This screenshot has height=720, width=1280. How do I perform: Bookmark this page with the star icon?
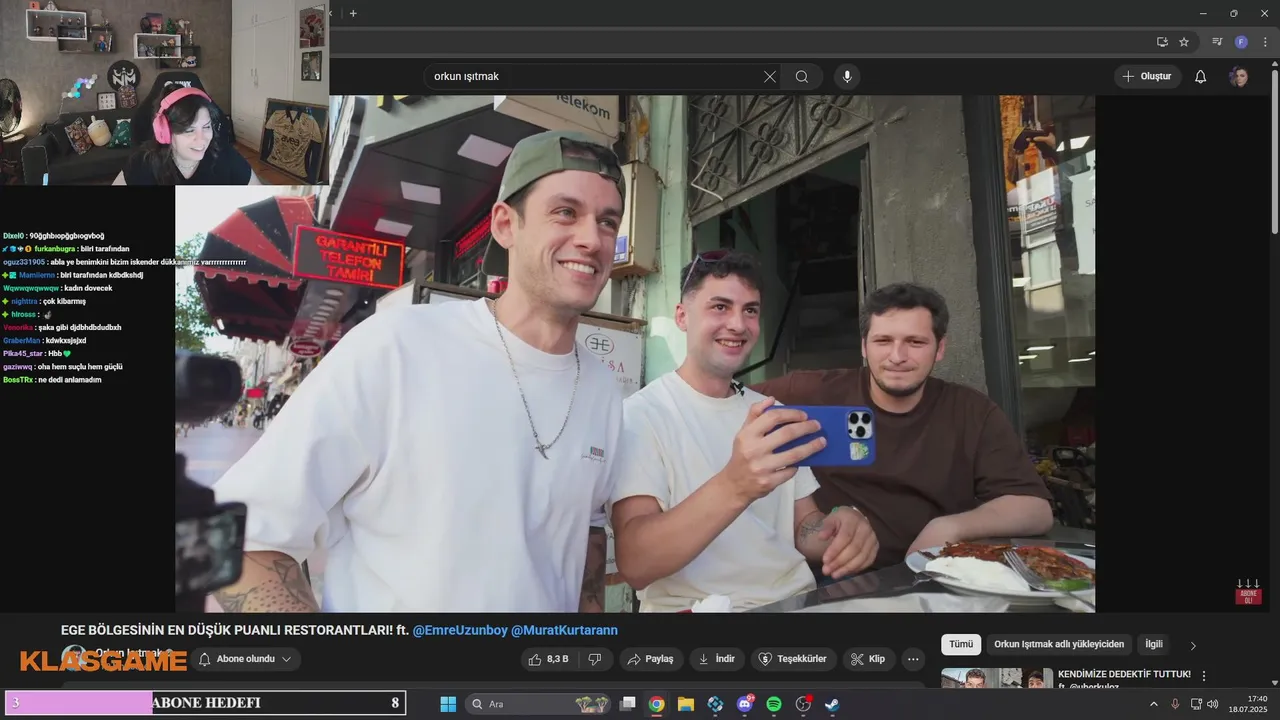(1184, 42)
